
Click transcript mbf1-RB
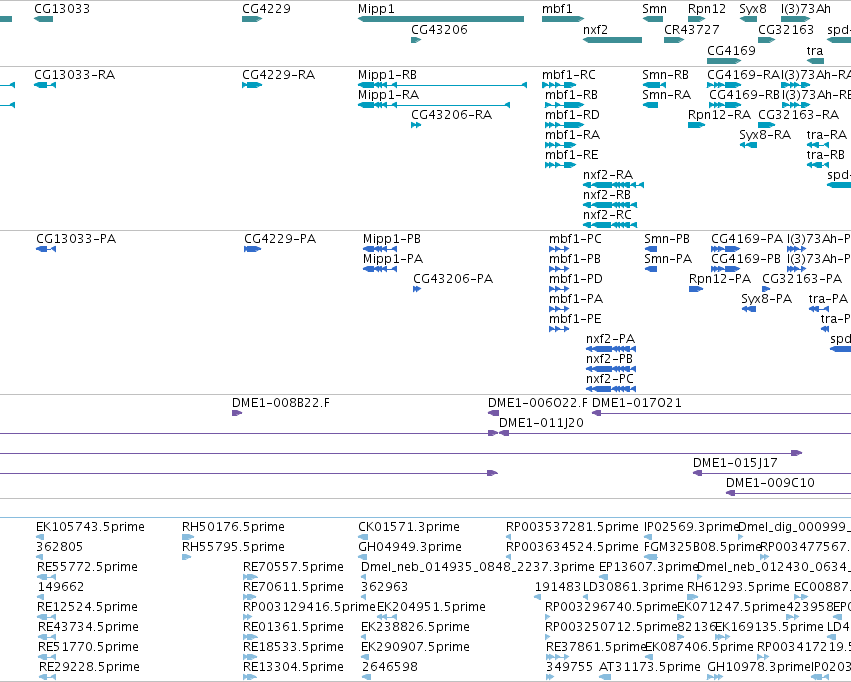pyautogui.click(x=571, y=94)
